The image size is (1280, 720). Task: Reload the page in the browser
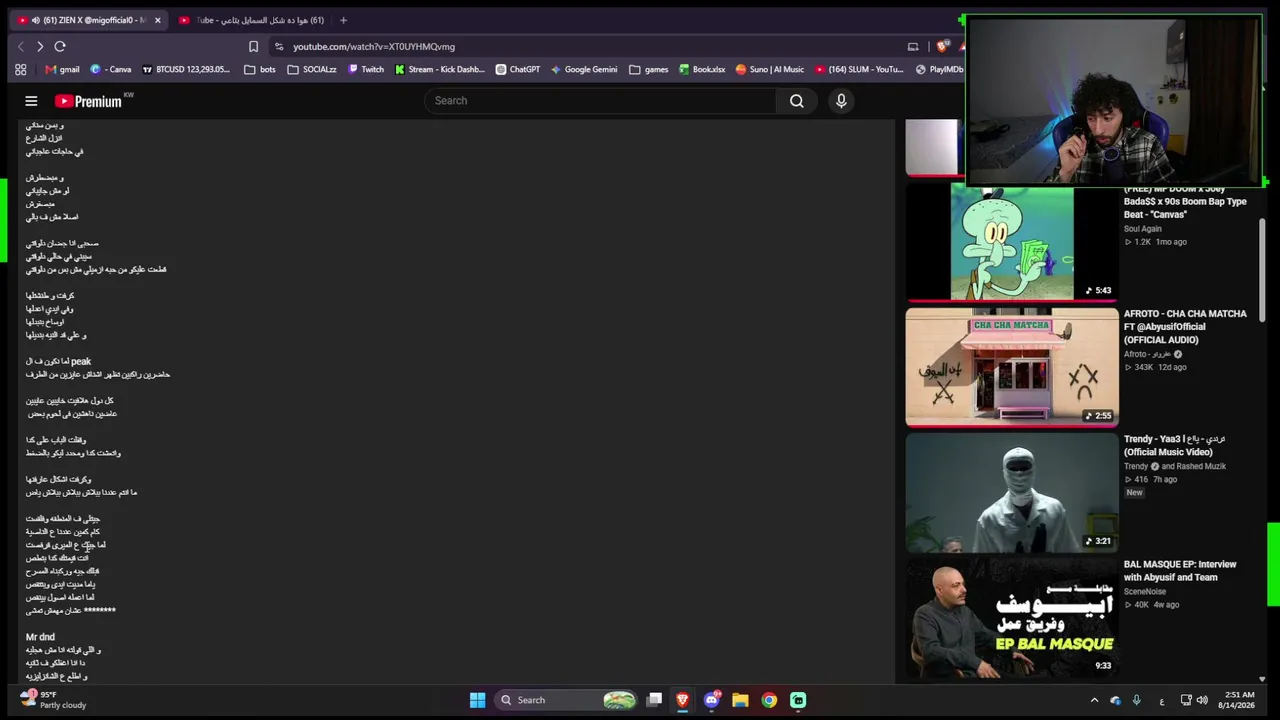tap(60, 46)
